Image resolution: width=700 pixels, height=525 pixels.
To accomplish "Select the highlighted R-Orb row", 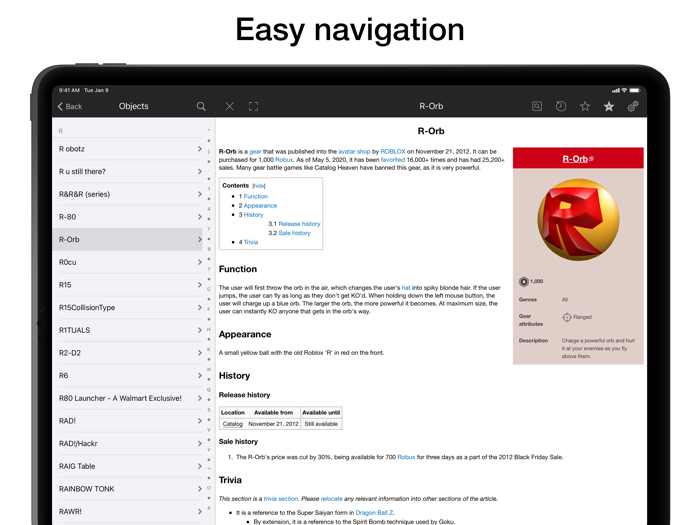I will click(x=128, y=239).
